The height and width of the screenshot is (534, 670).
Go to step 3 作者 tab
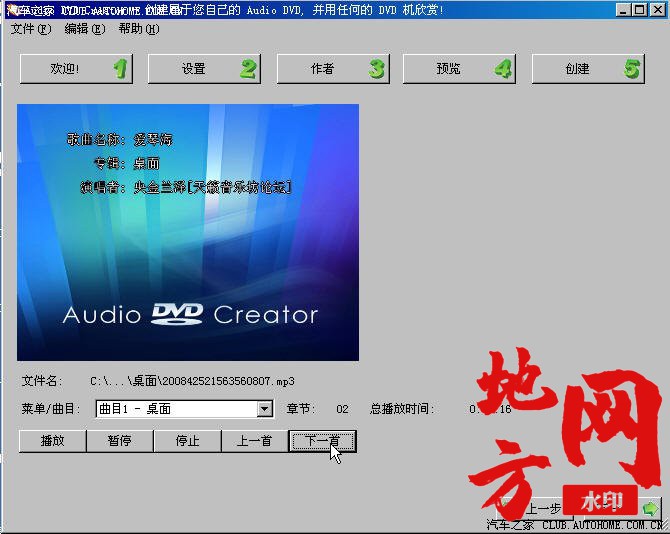(333, 69)
